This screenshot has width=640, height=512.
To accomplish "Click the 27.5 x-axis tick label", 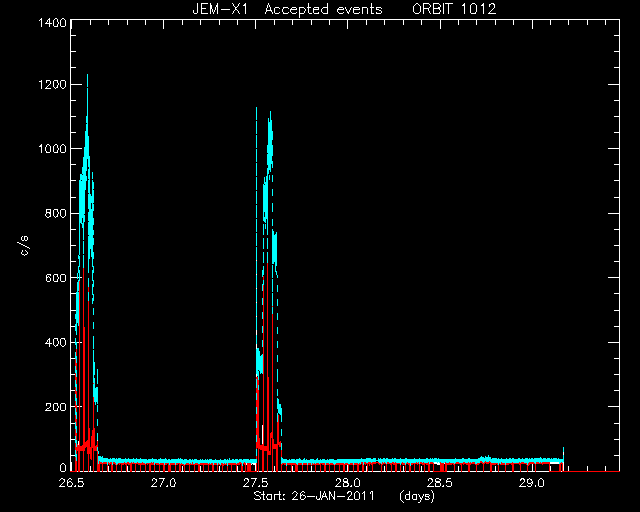I will 256,483.
